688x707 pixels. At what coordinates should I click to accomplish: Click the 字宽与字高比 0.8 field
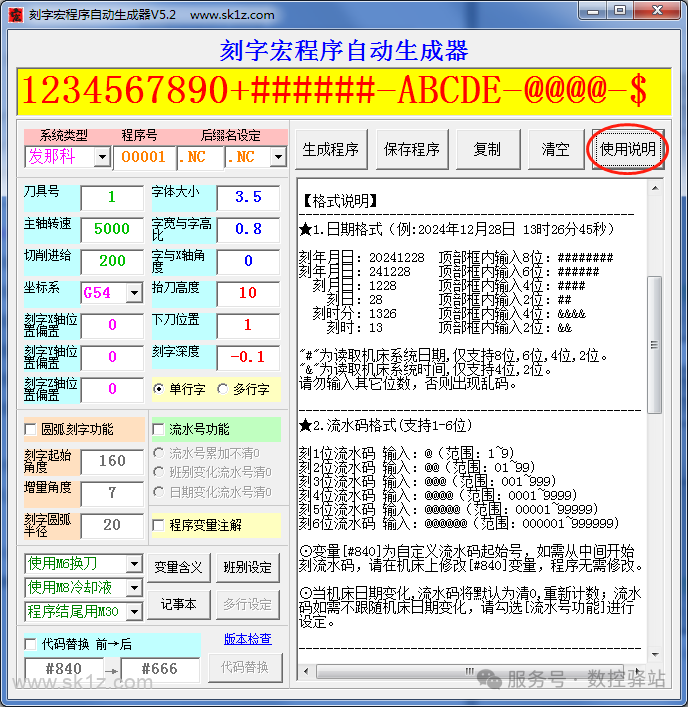(248, 229)
